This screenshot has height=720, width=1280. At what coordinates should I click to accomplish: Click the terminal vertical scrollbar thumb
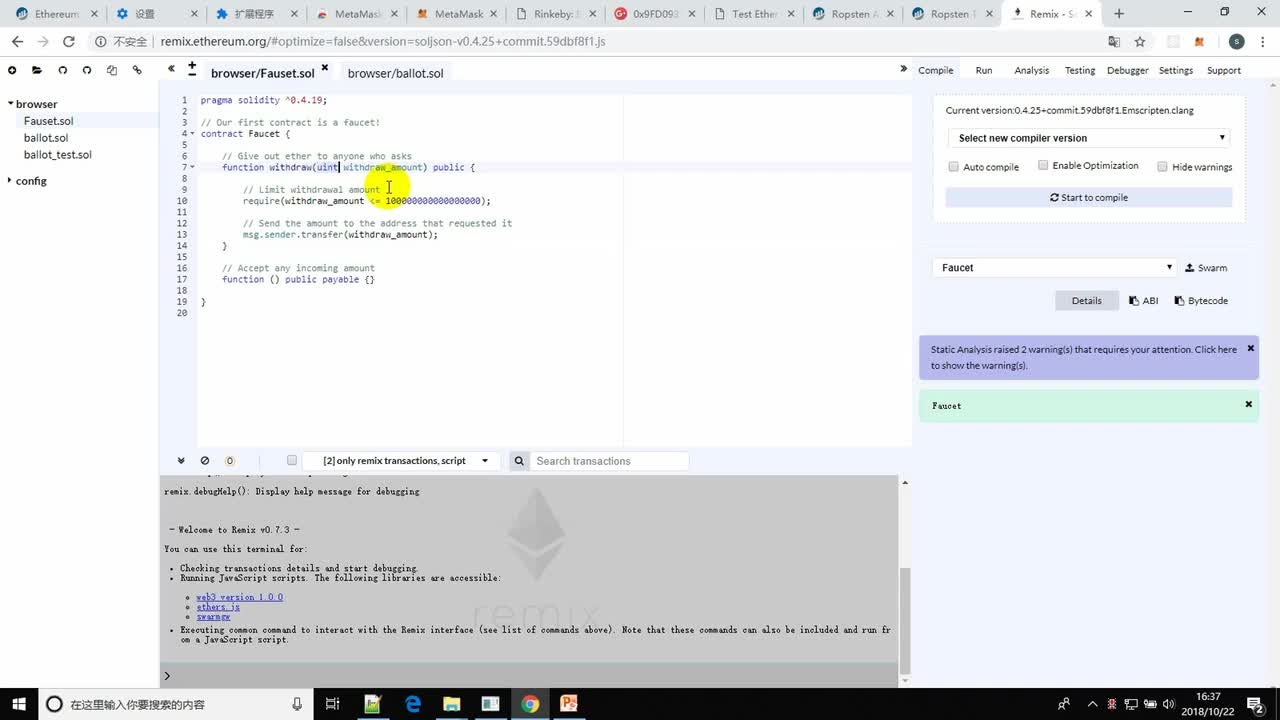[x=905, y=621]
